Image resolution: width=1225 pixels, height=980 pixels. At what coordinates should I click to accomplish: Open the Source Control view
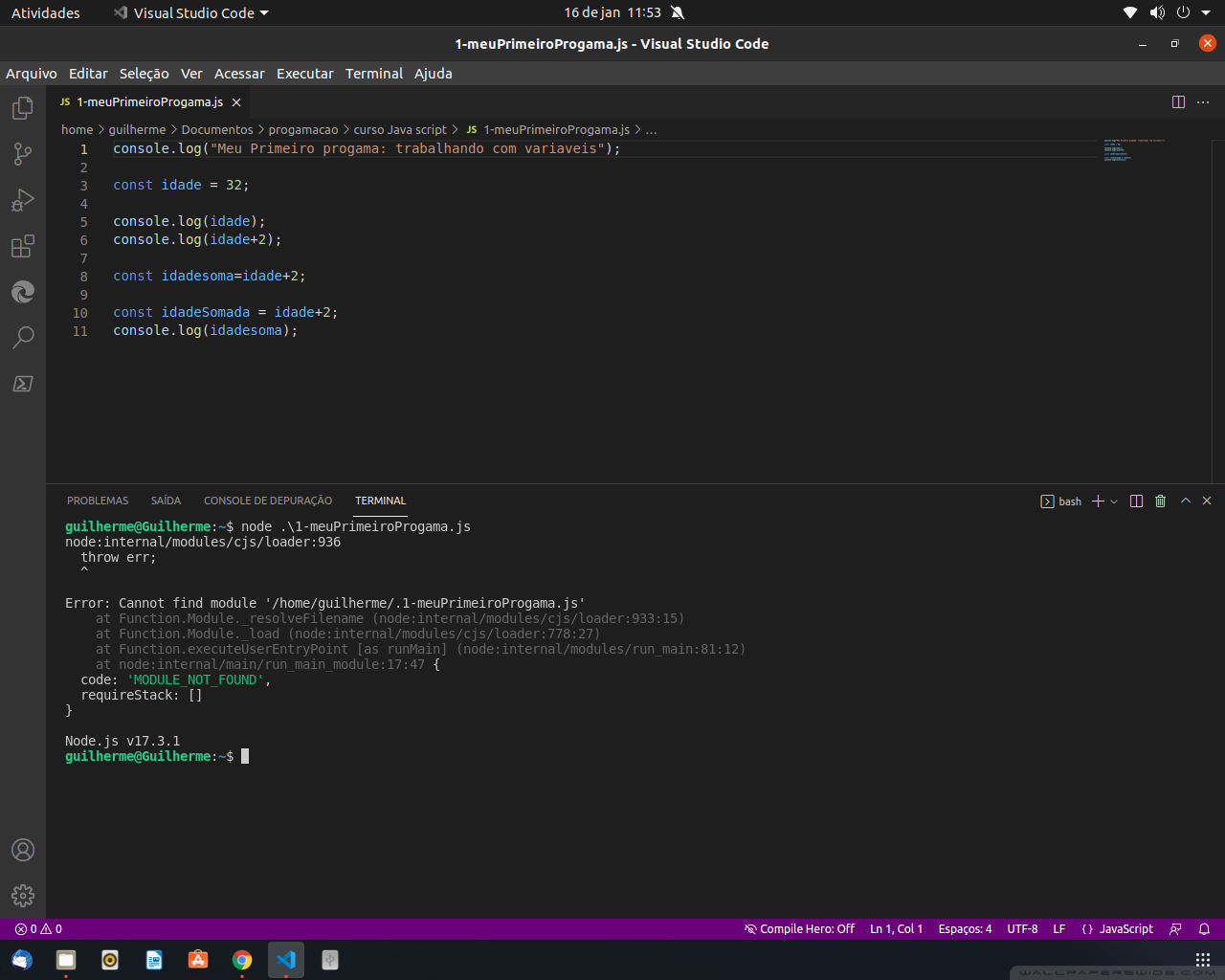click(23, 154)
